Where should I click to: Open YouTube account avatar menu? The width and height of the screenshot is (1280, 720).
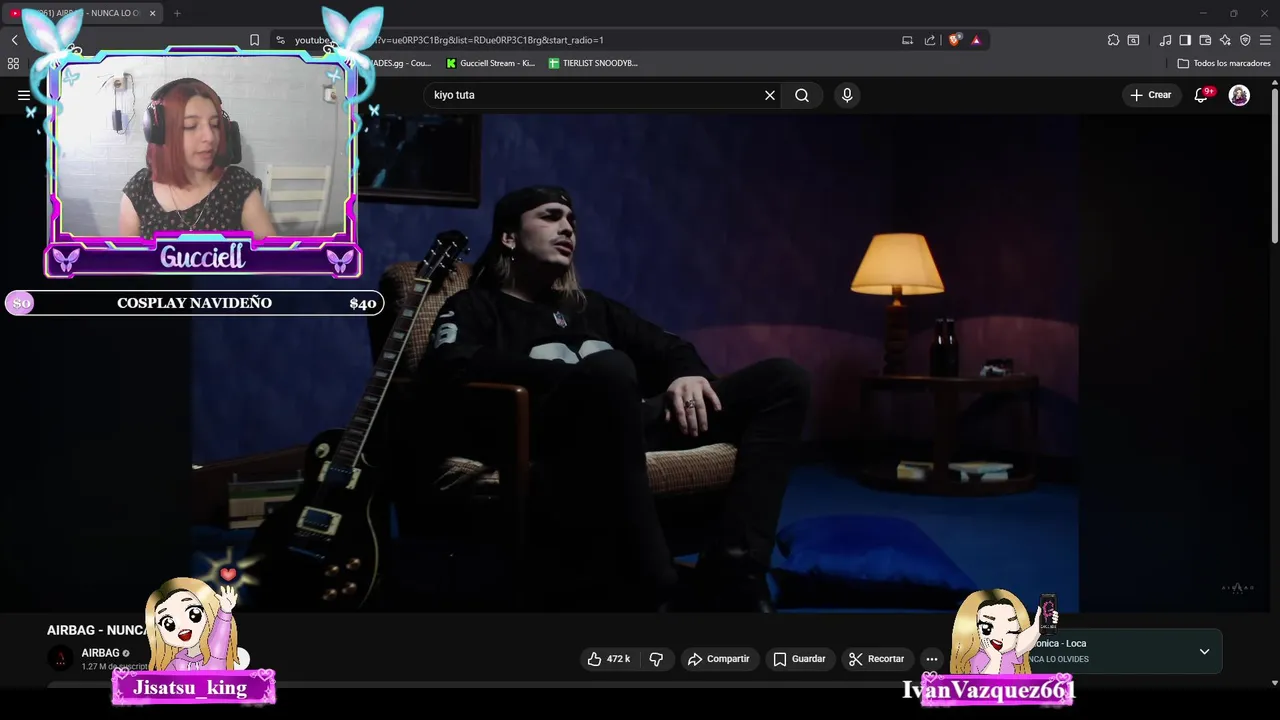tap(1239, 95)
